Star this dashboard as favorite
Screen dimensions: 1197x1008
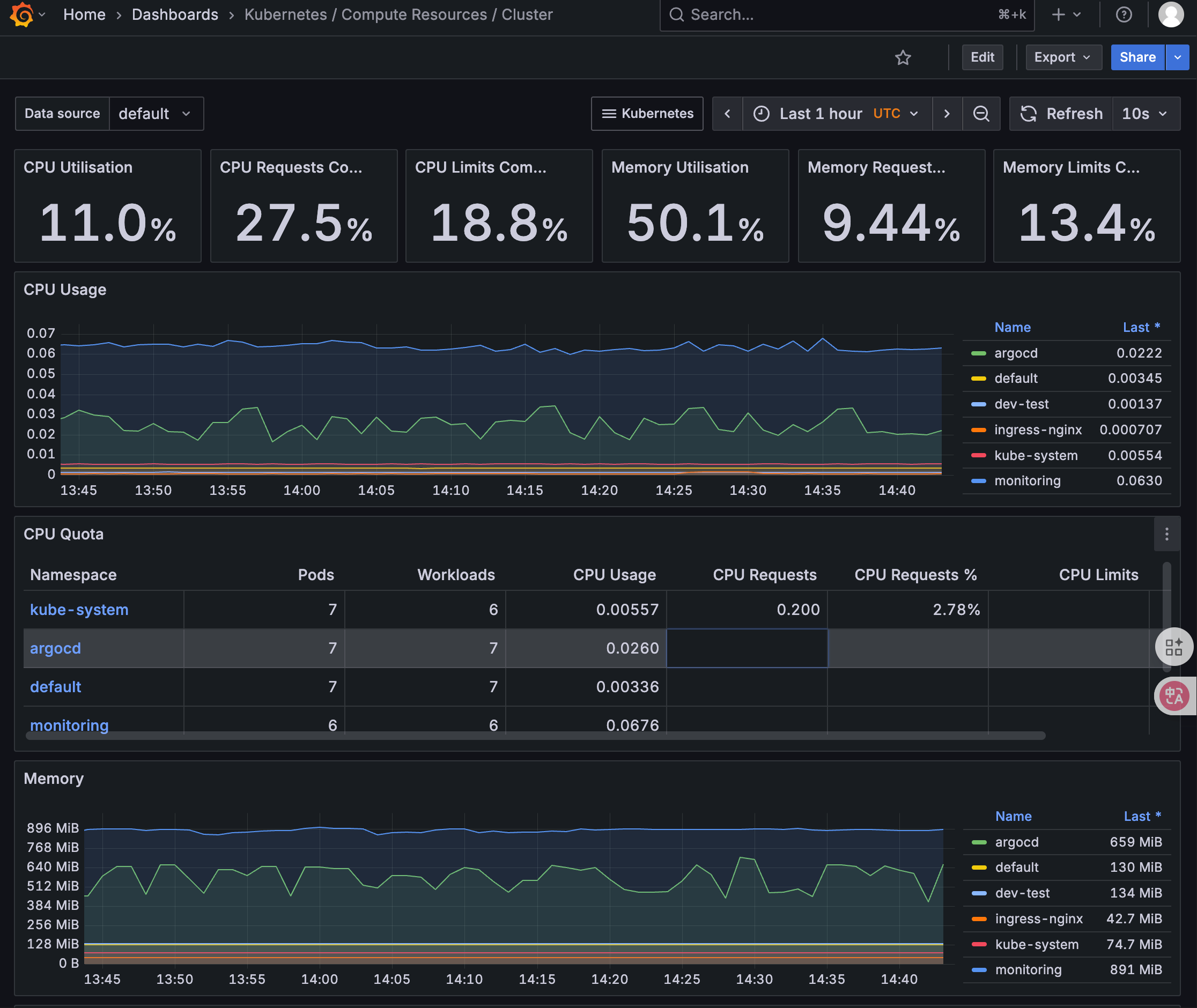903,58
